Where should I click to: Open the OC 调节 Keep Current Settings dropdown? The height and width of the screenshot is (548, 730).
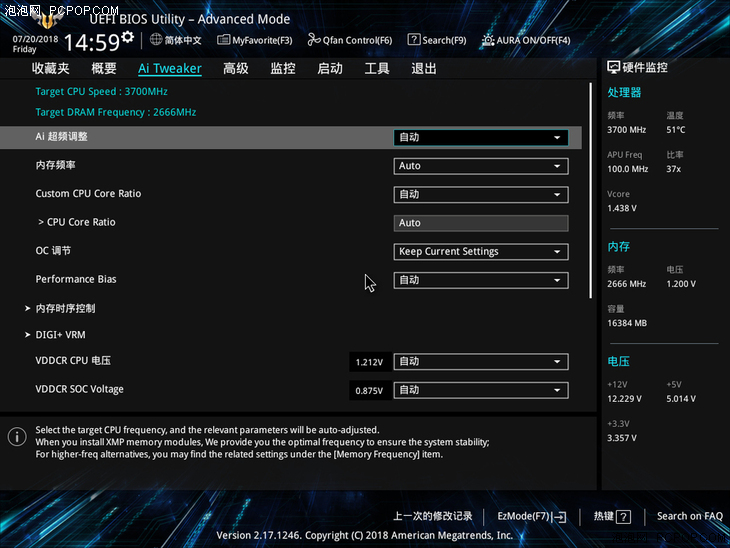click(x=481, y=252)
